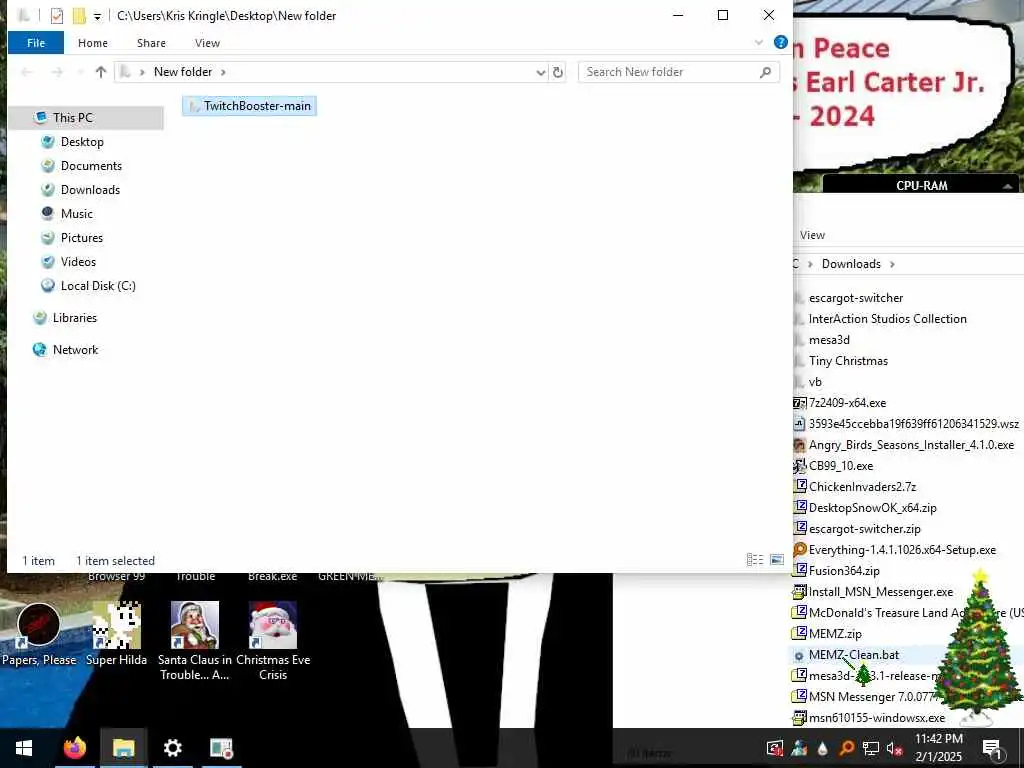This screenshot has height=768, width=1024.
Task: Launch Firefox from the taskbar
Action: [74, 748]
